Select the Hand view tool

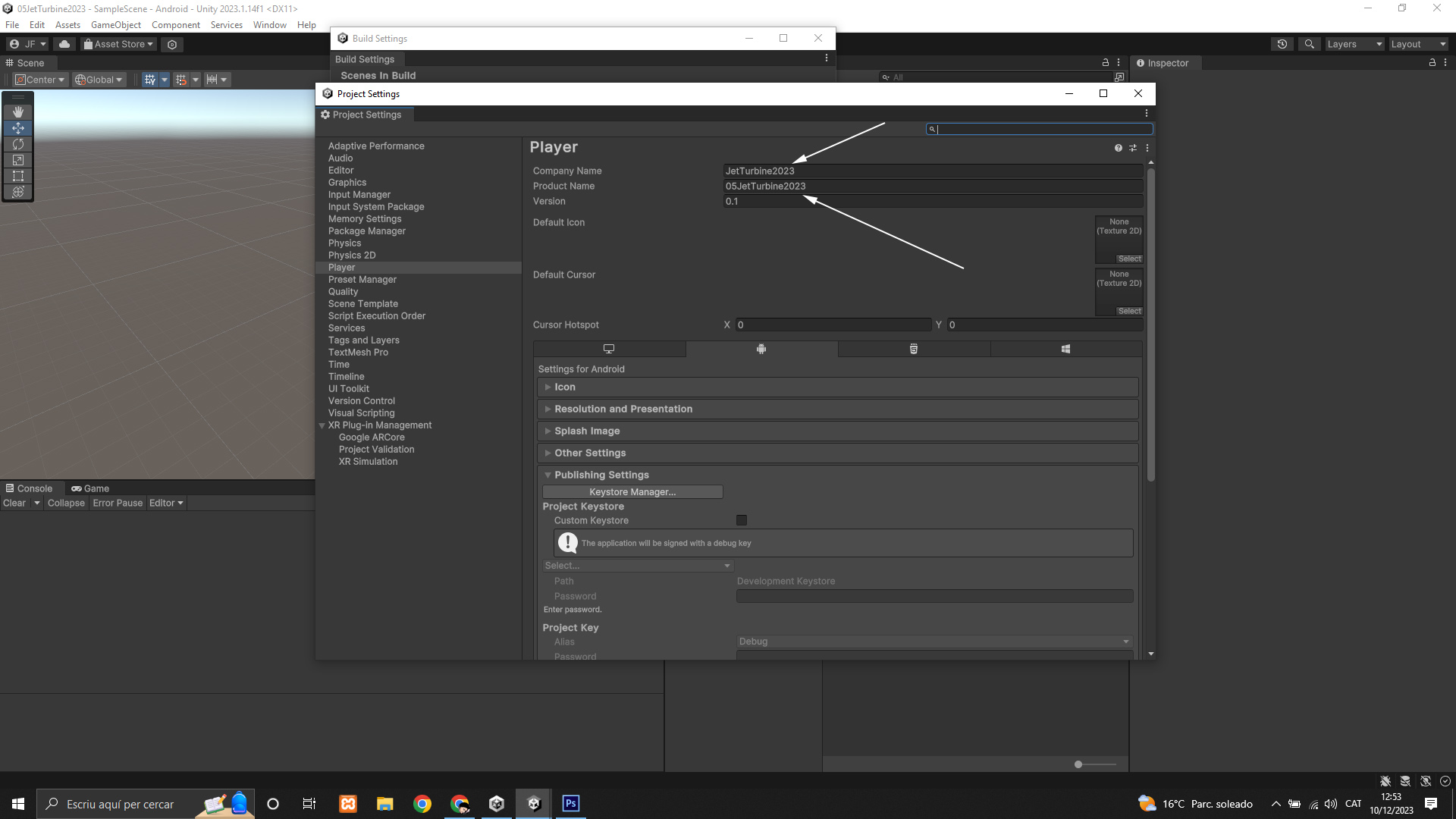point(18,112)
